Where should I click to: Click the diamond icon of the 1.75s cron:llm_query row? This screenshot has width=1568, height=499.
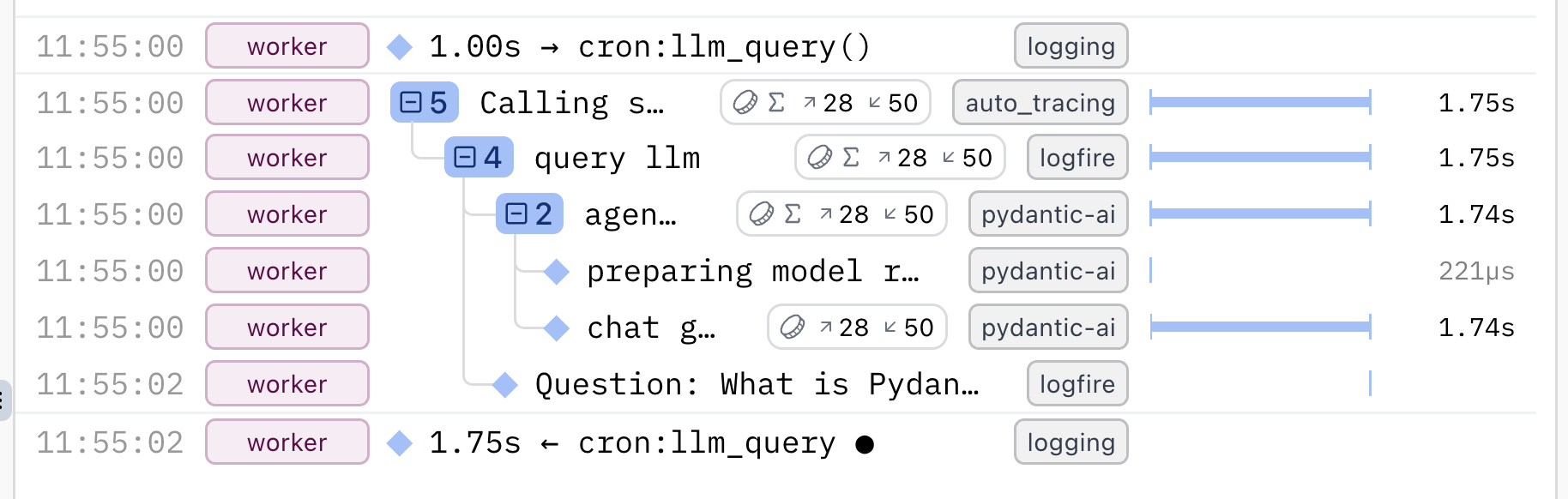400,443
